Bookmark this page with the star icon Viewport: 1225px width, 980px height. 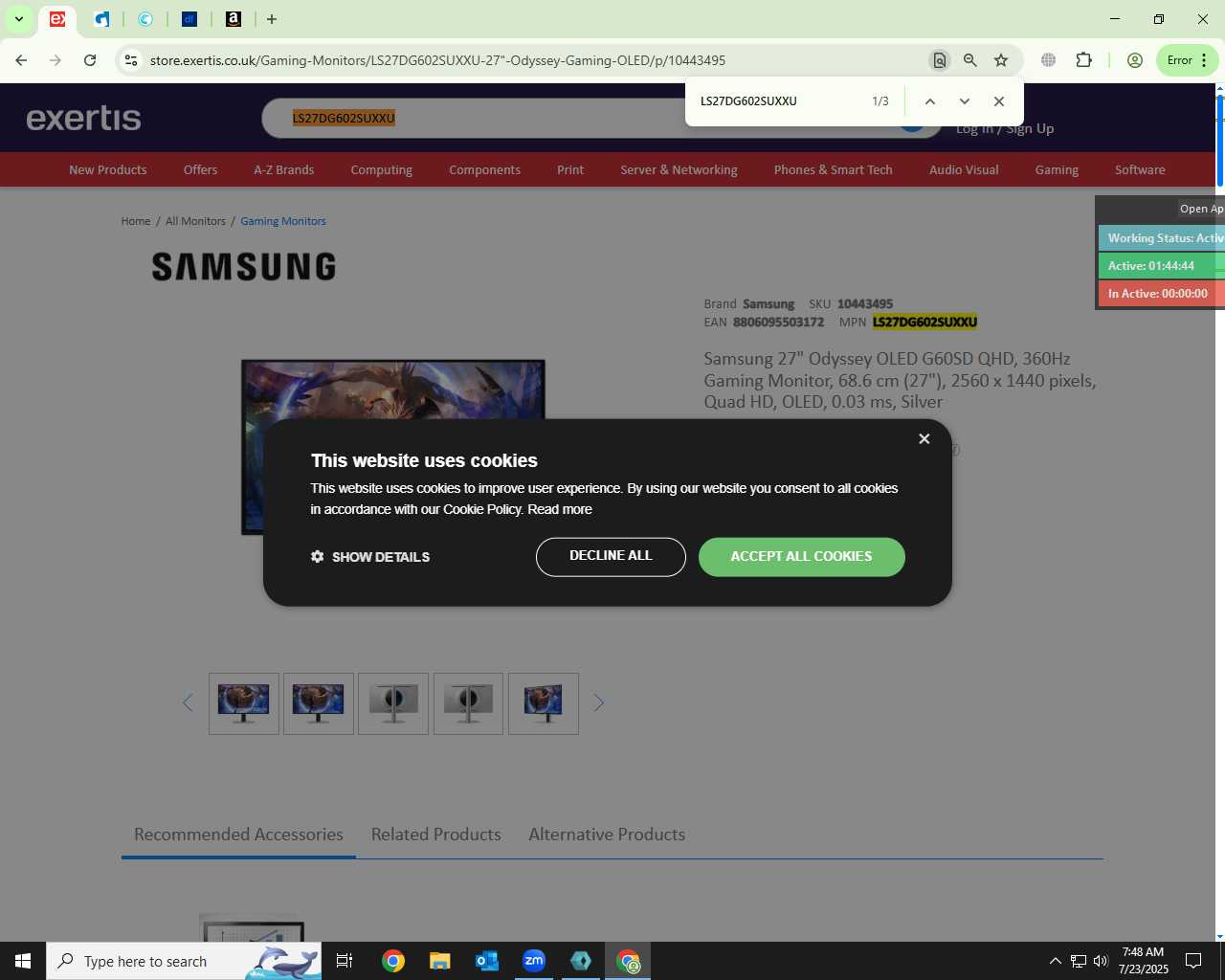(x=1001, y=60)
